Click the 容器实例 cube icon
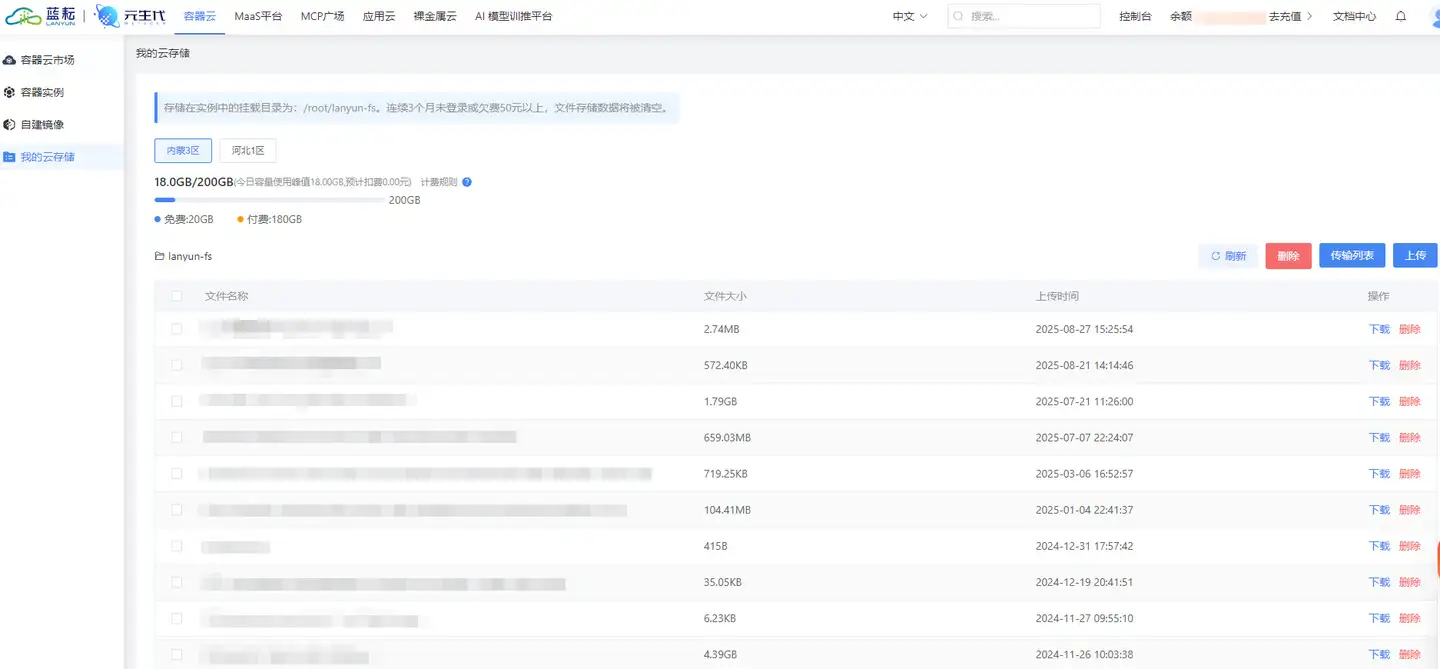The width and height of the screenshot is (1440, 669). click(x=10, y=92)
